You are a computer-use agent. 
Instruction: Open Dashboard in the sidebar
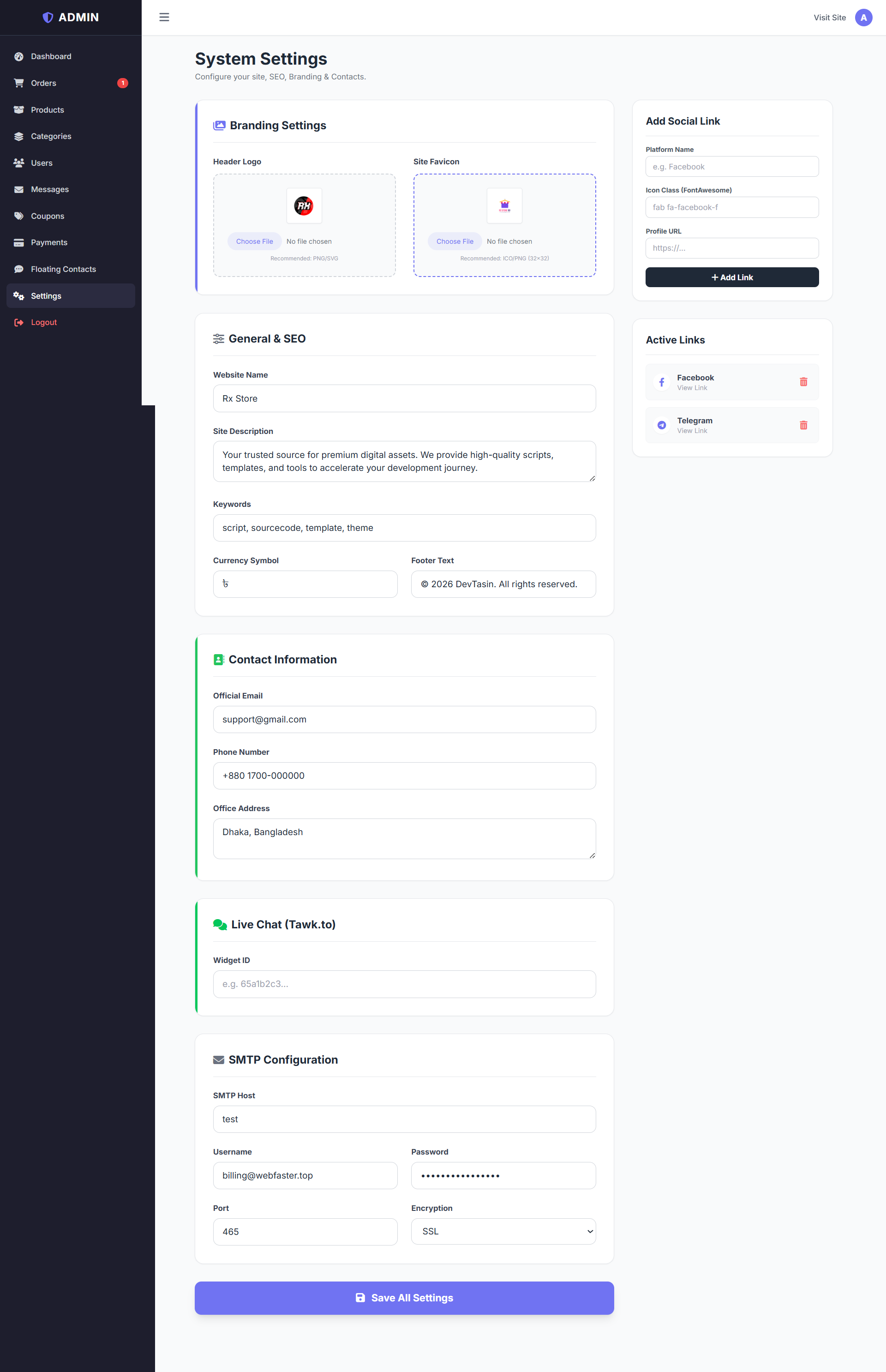51,56
